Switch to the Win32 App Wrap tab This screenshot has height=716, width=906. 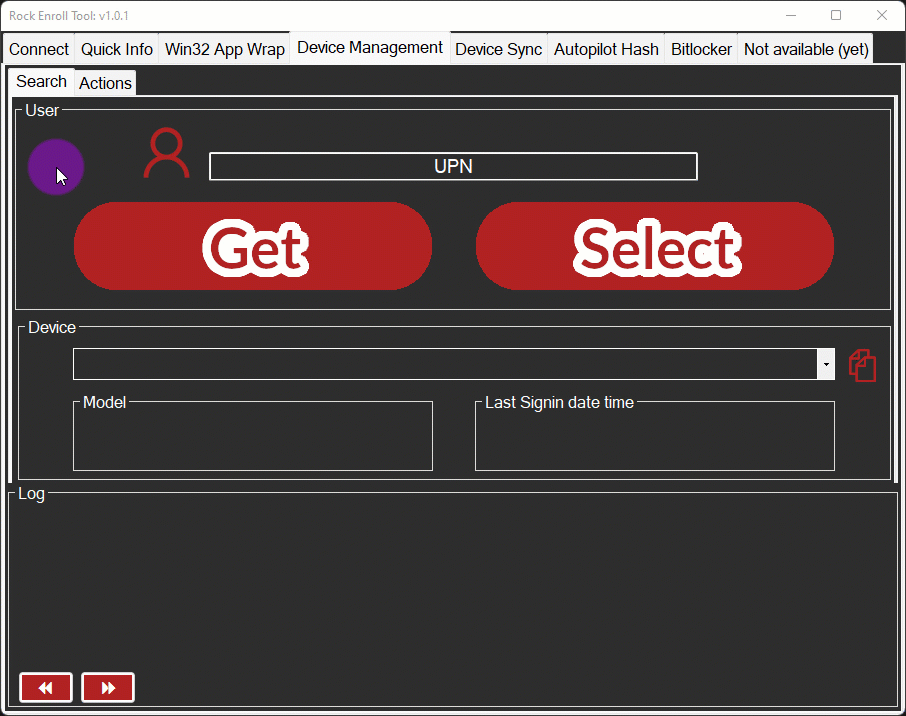[x=224, y=48]
